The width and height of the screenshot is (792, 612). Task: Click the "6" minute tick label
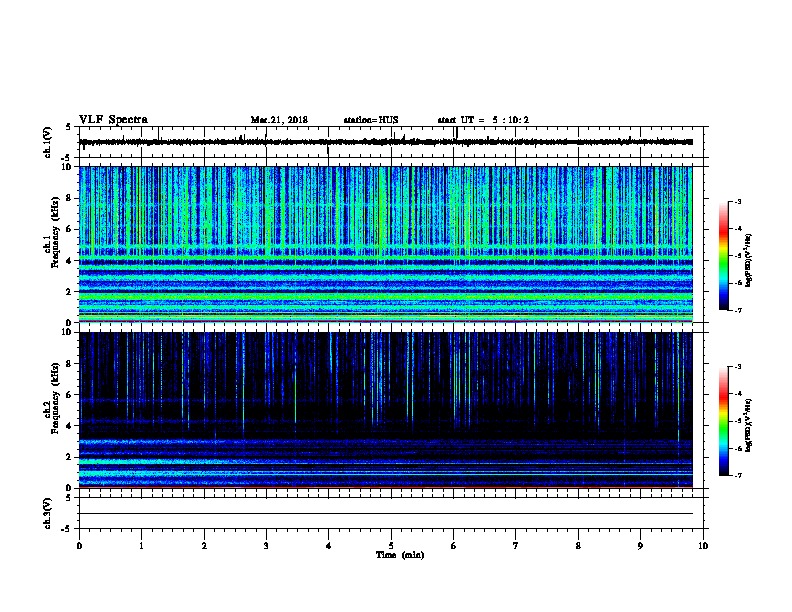(x=454, y=546)
